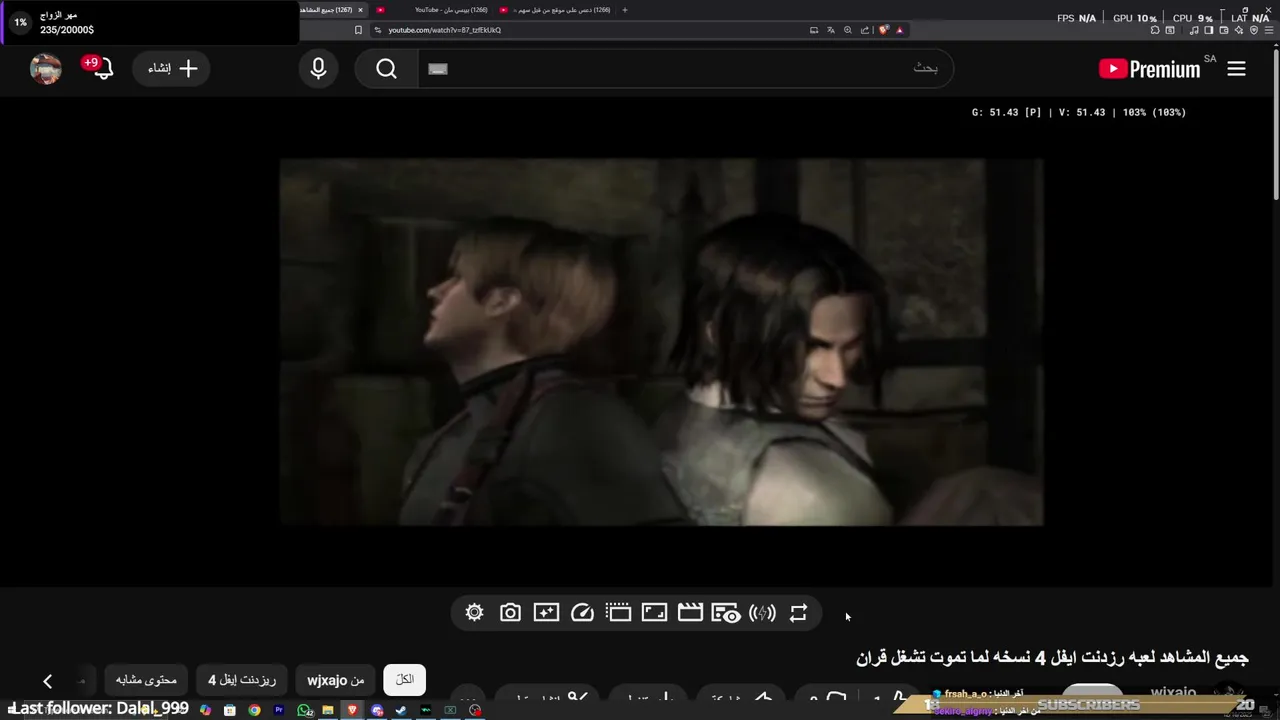Open the playback speed gauge icon
1280x720 pixels.
point(582,613)
